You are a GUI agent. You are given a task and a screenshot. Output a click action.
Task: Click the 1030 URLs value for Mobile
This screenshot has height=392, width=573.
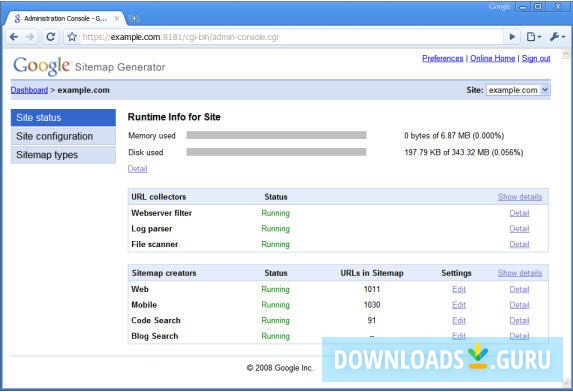[x=372, y=305]
